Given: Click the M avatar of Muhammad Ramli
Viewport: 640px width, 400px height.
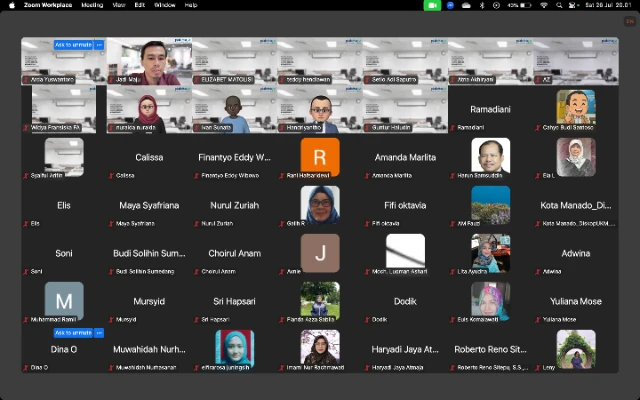Looking at the screenshot, I should (x=64, y=301).
